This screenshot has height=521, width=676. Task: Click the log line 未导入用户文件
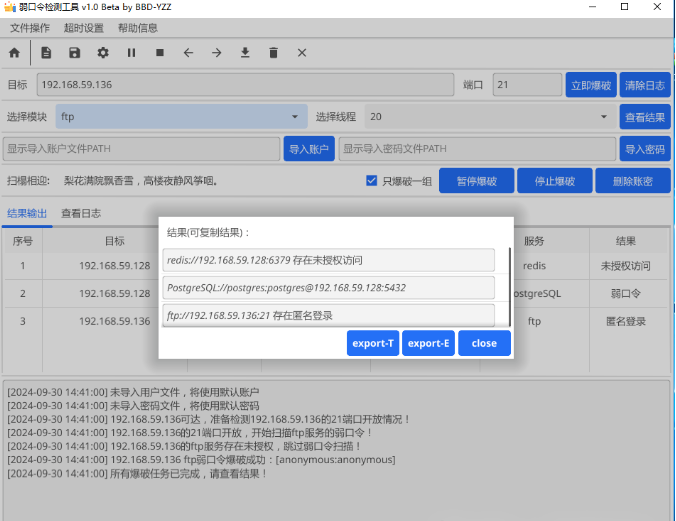click(x=133, y=392)
